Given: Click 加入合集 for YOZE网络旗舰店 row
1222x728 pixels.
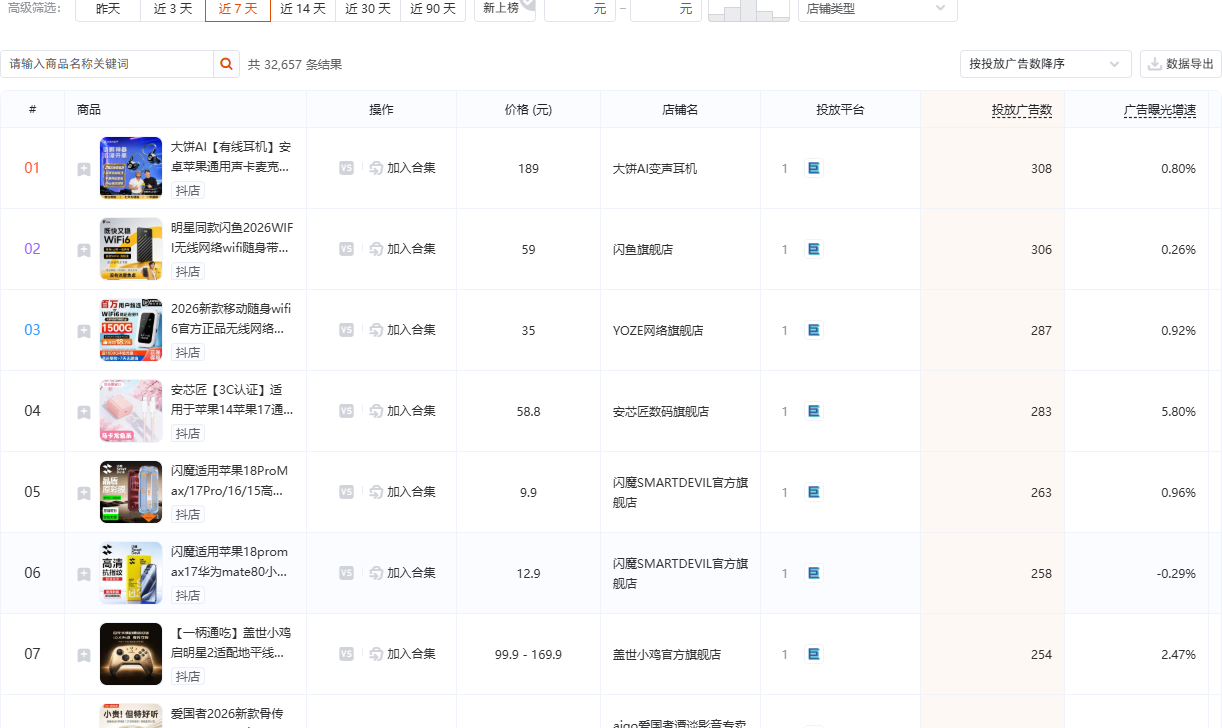Looking at the screenshot, I should (403, 330).
